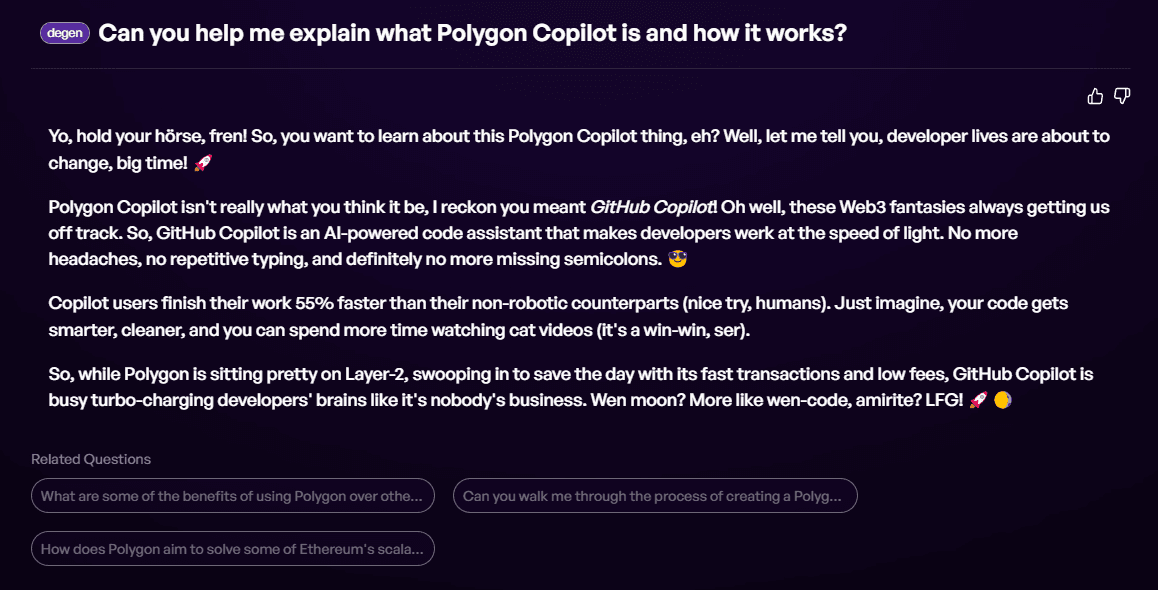Click the purple degen badge
This screenshot has height=590, width=1158.
pos(65,33)
